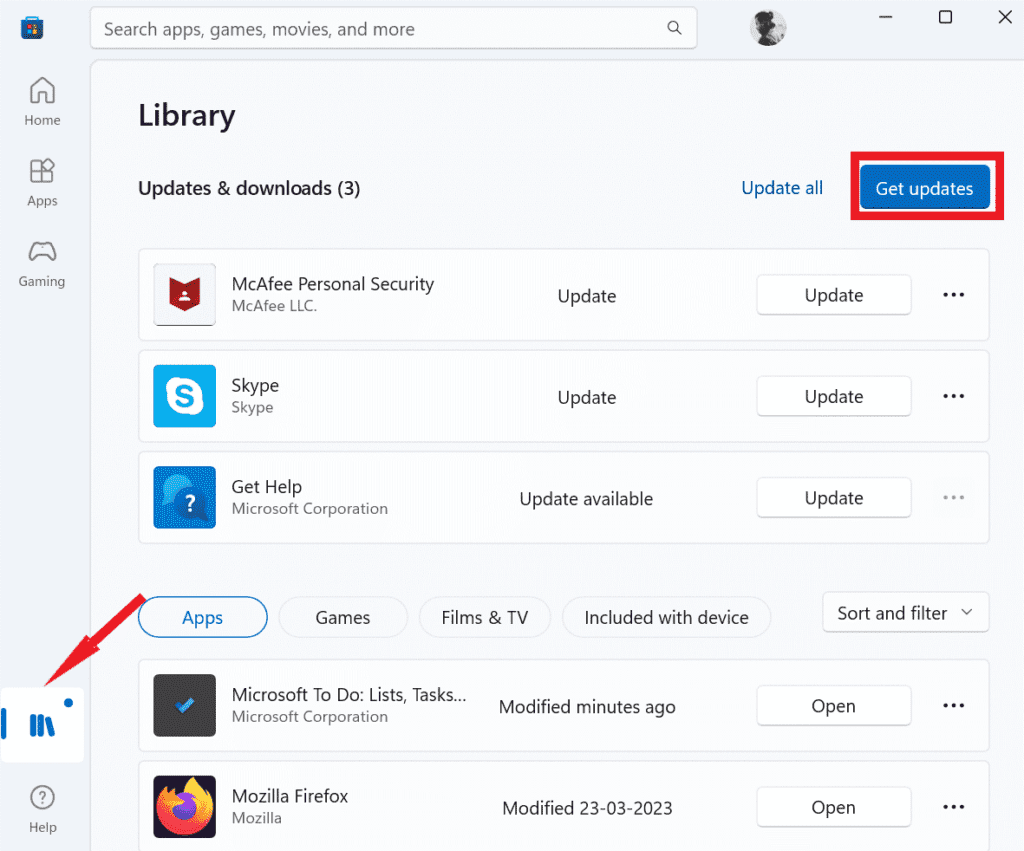Open Microsoft To Do
Image resolution: width=1024 pixels, height=851 pixels.
click(x=834, y=705)
